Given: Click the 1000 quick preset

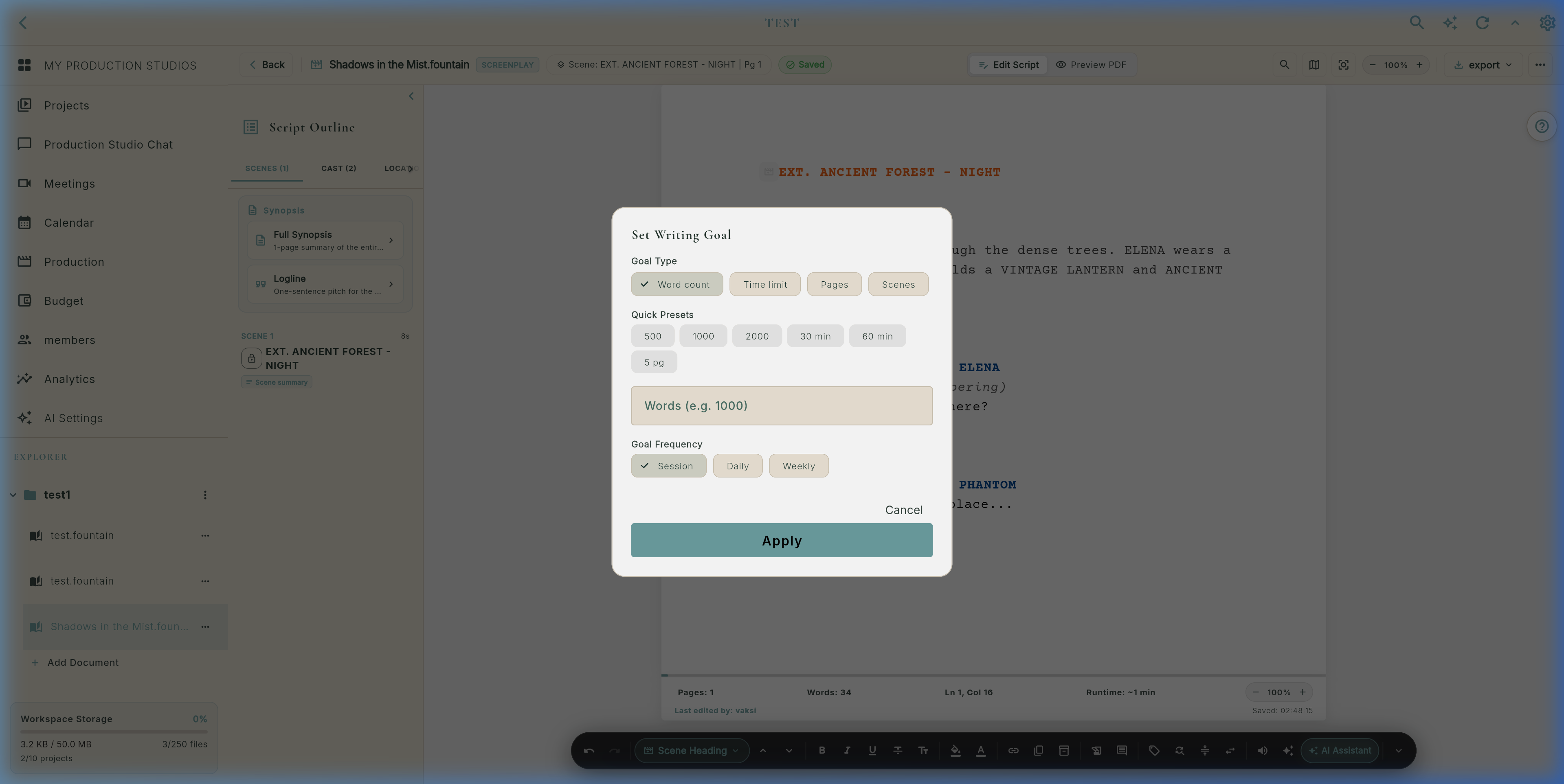Looking at the screenshot, I should 703,336.
